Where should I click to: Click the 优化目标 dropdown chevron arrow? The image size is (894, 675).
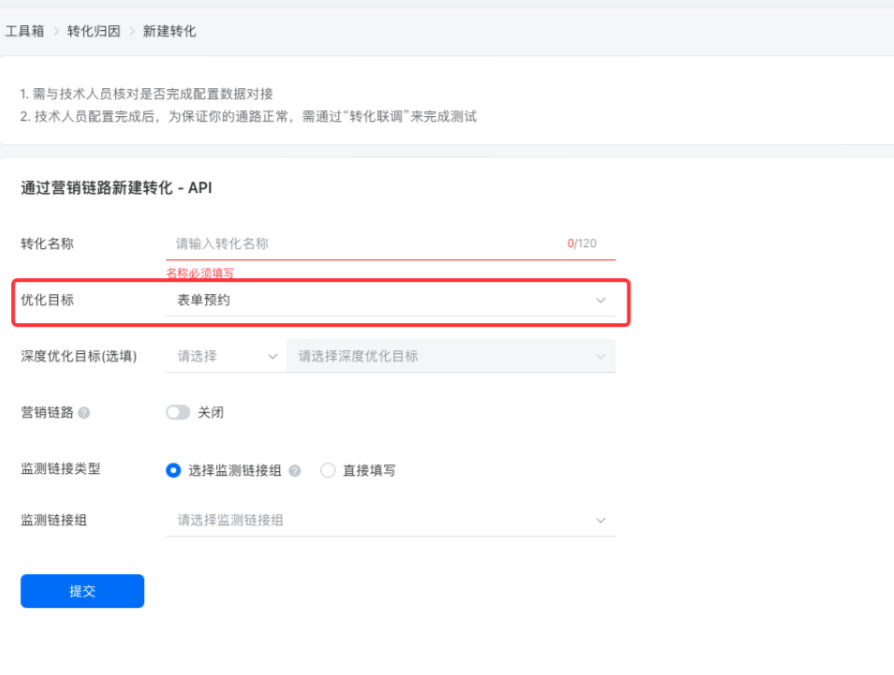point(600,300)
